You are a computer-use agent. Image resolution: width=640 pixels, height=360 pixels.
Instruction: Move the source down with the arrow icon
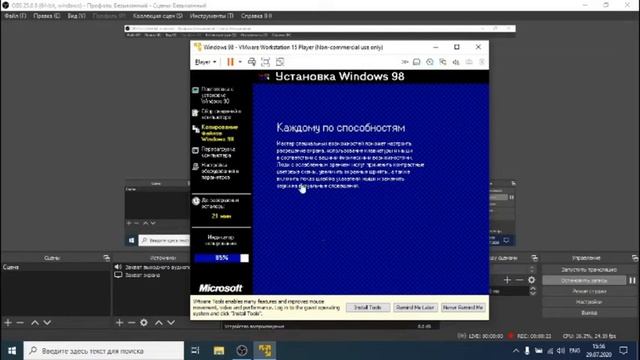tap(171, 323)
